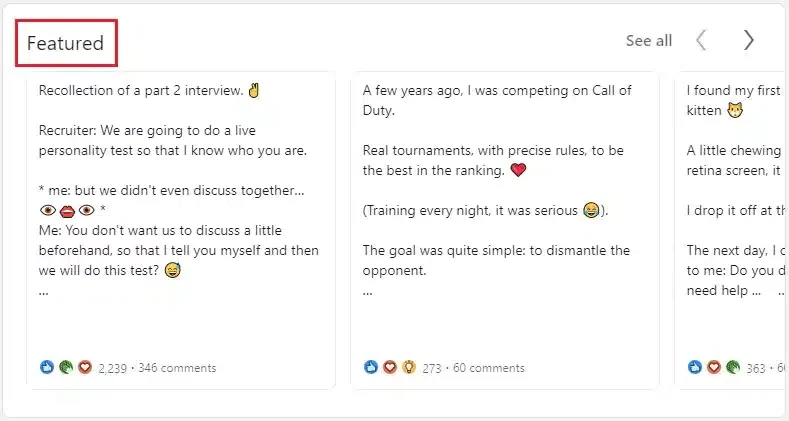Click the lightbulb insightful icon on Call of Duty post
Image resolution: width=789 pixels, height=421 pixels.
(x=409, y=367)
